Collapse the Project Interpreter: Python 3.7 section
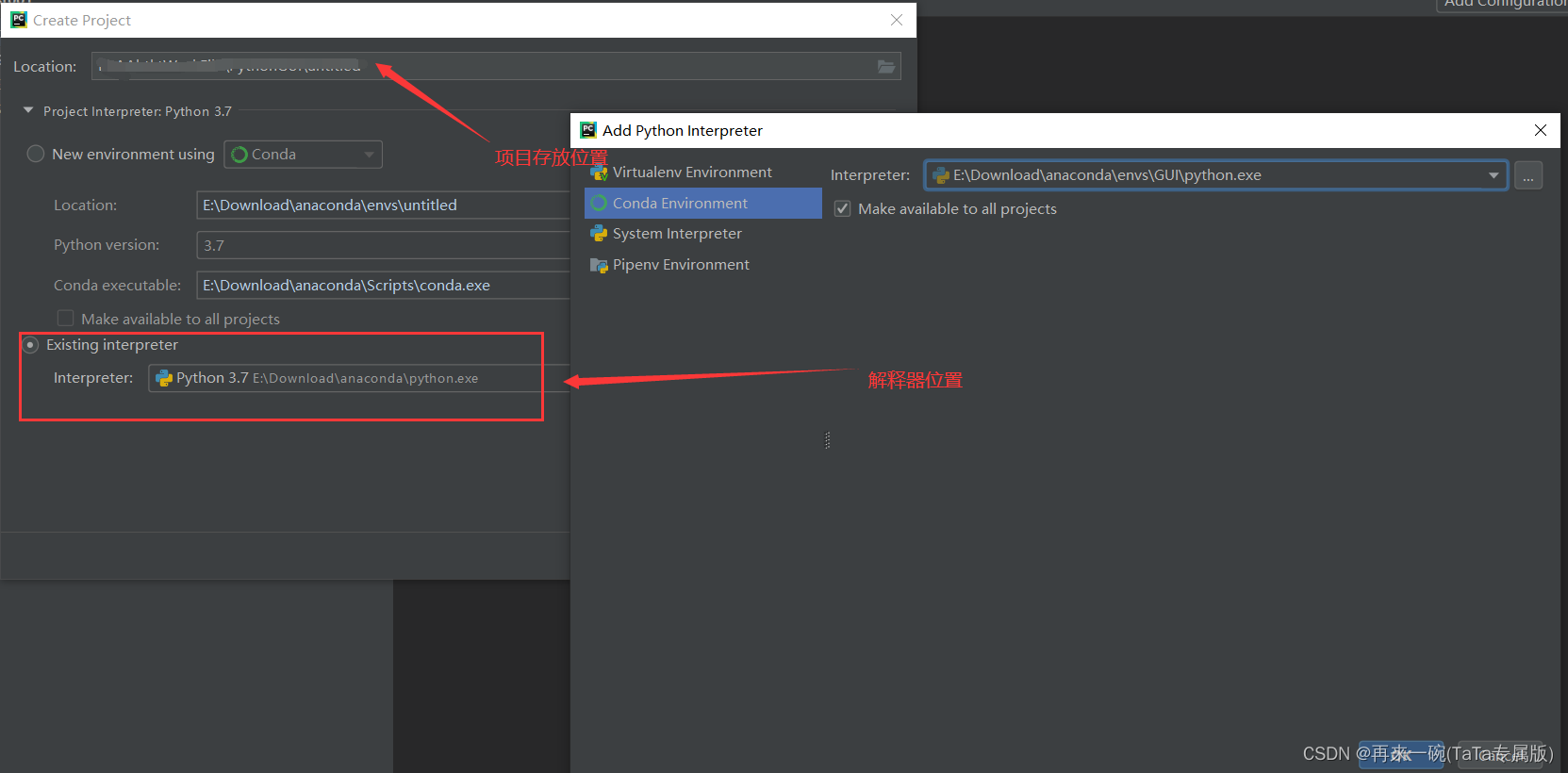The height and width of the screenshot is (773, 1568). click(28, 110)
